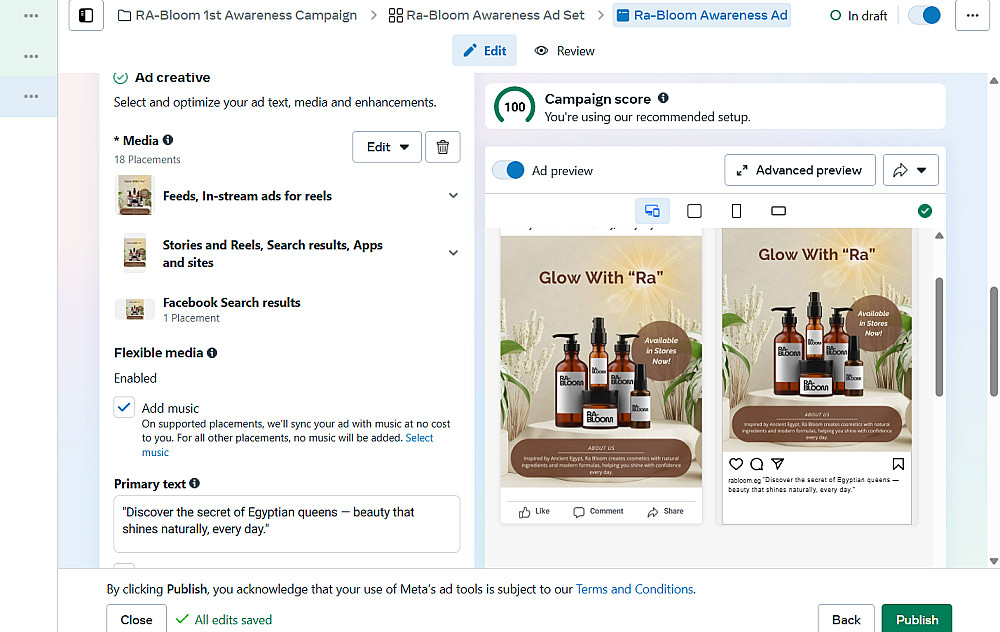Open the Select music link
This screenshot has width=1000, height=632.
(x=419, y=438)
